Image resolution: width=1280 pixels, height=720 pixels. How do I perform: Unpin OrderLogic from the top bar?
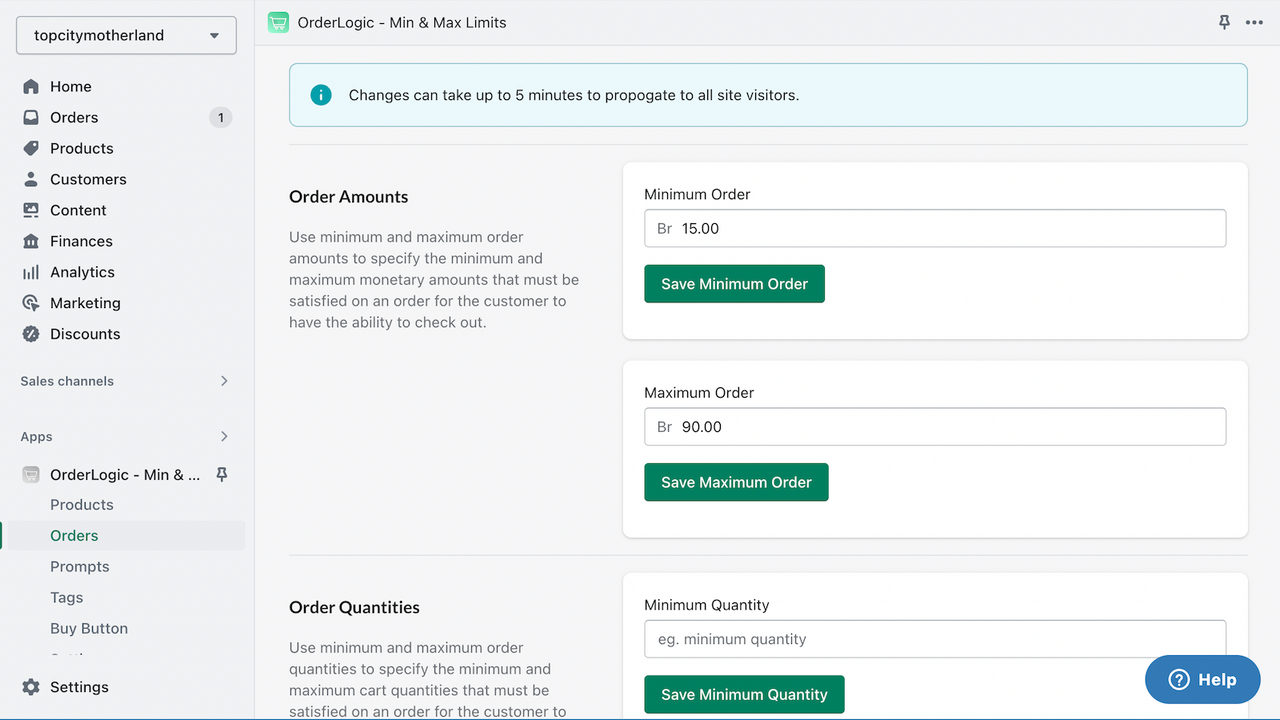[1224, 22]
